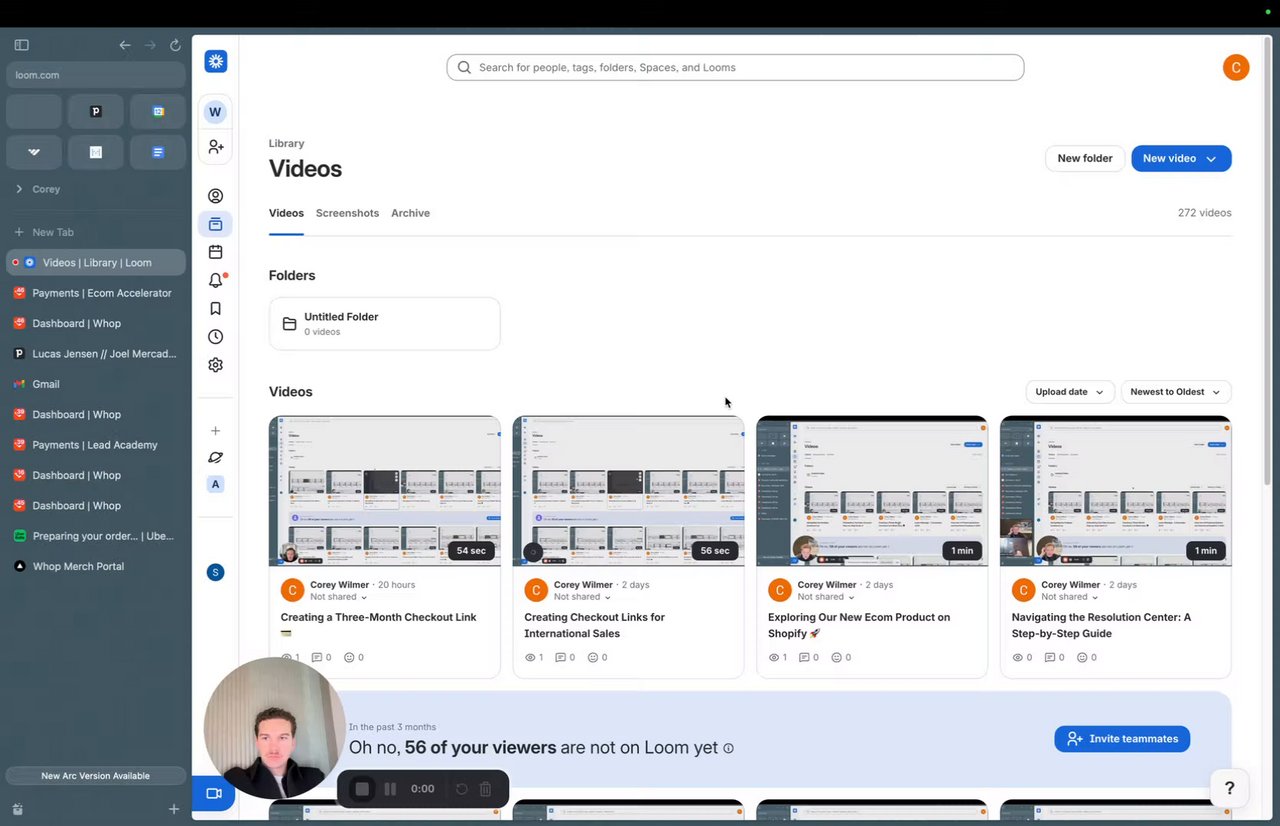Click the Loom logo in the sidebar
The width and height of the screenshot is (1280, 826).
coord(216,61)
